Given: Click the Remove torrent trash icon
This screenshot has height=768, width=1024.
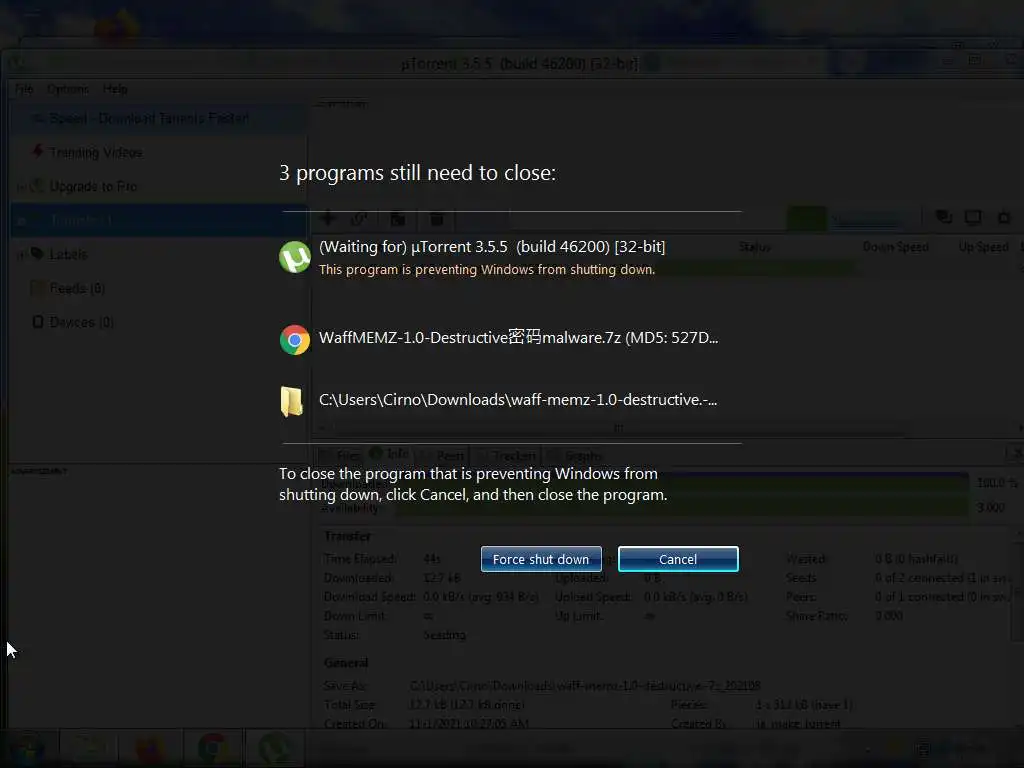Looking at the screenshot, I should [x=437, y=219].
